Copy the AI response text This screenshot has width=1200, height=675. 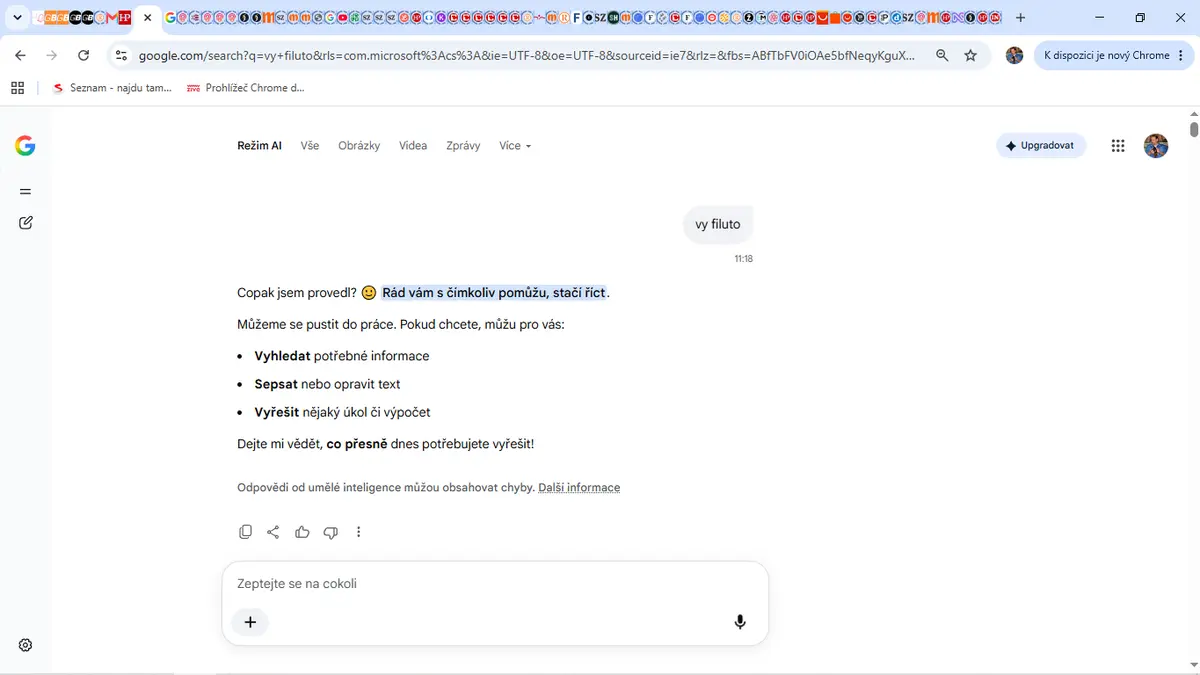[x=245, y=532]
